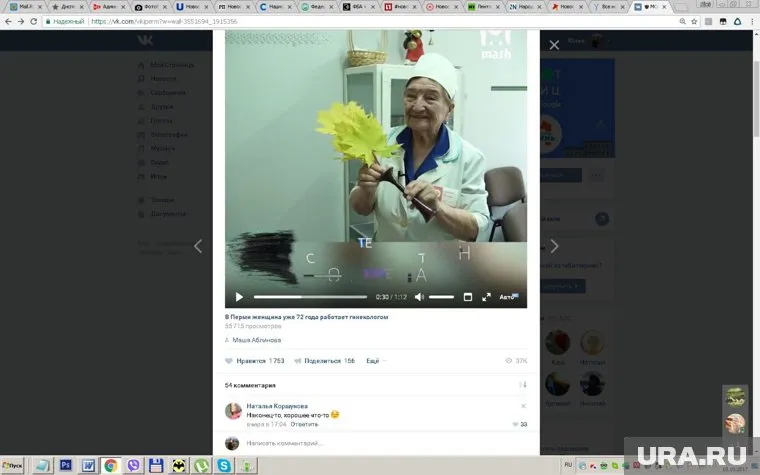The width and height of the screenshot is (760, 475).
Task: Seek along the video progress bar
Action: point(310,297)
